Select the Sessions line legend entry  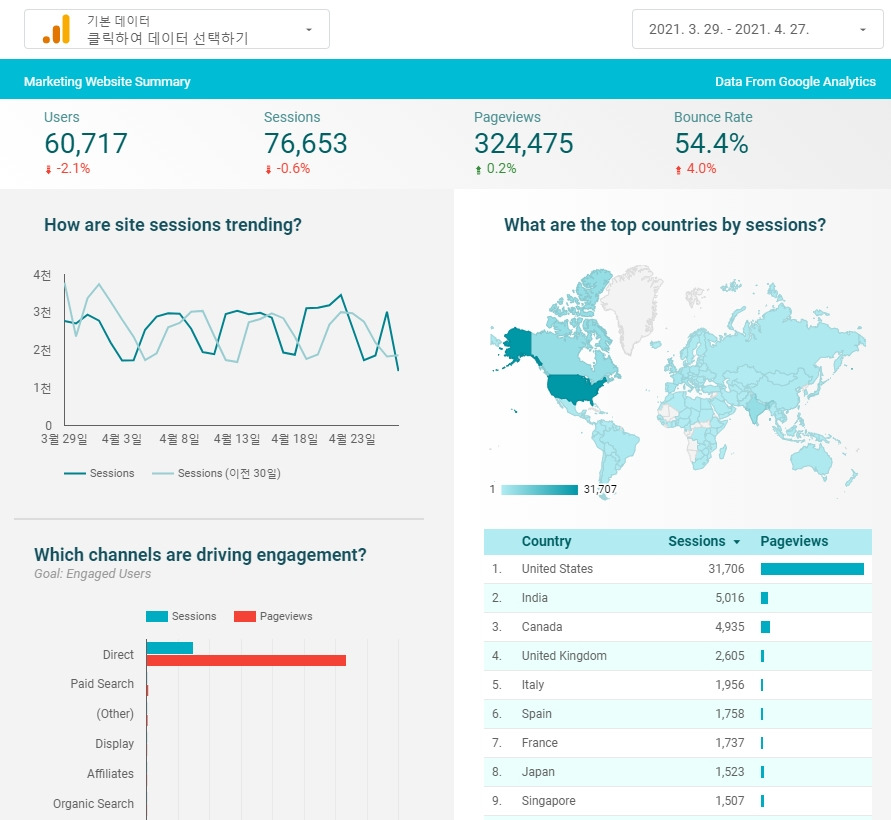(99, 473)
